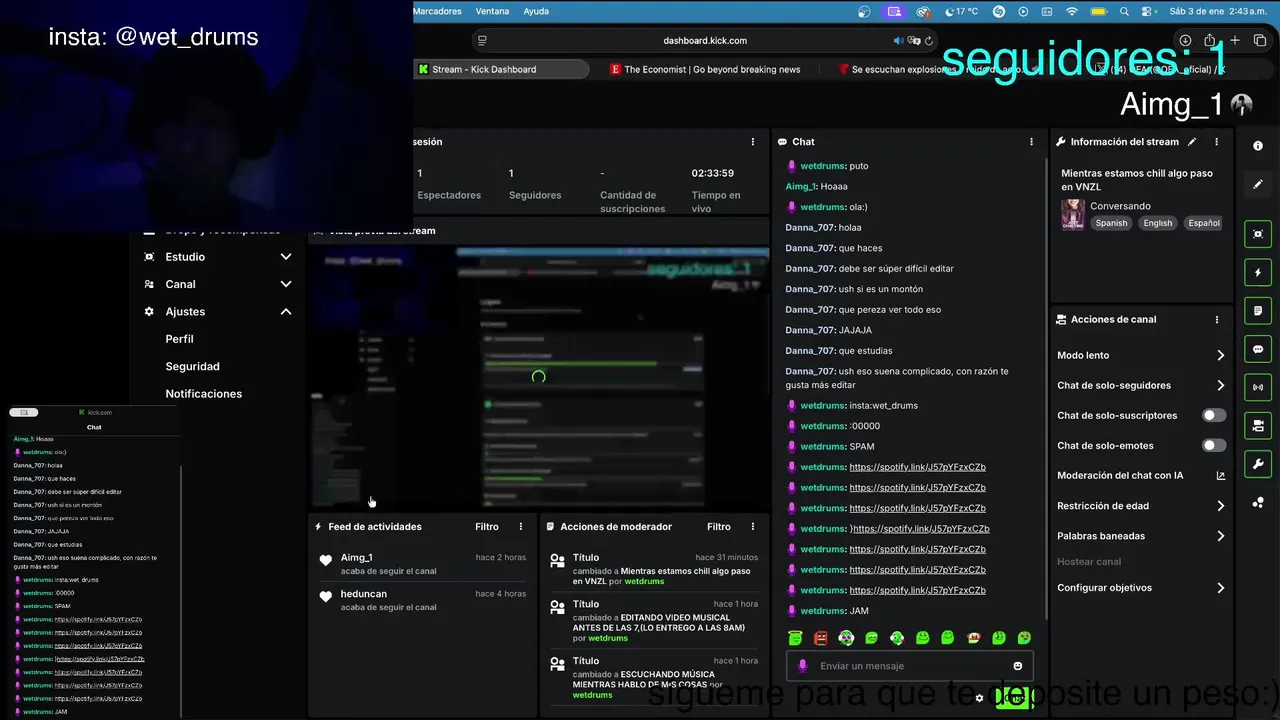This screenshot has width=1280, height=720.
Task: Open the Marcadores menu
Action: [x=437, y=11]
